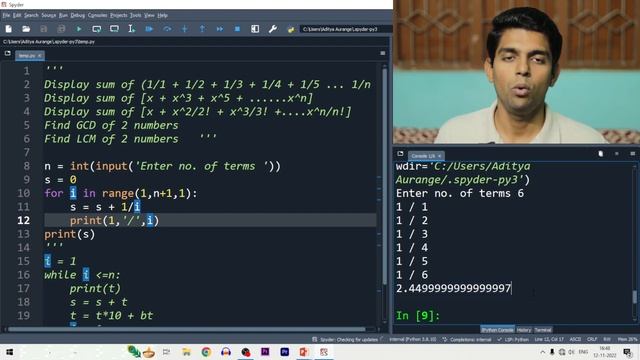Open Windows Start menu

click(9, 352)
